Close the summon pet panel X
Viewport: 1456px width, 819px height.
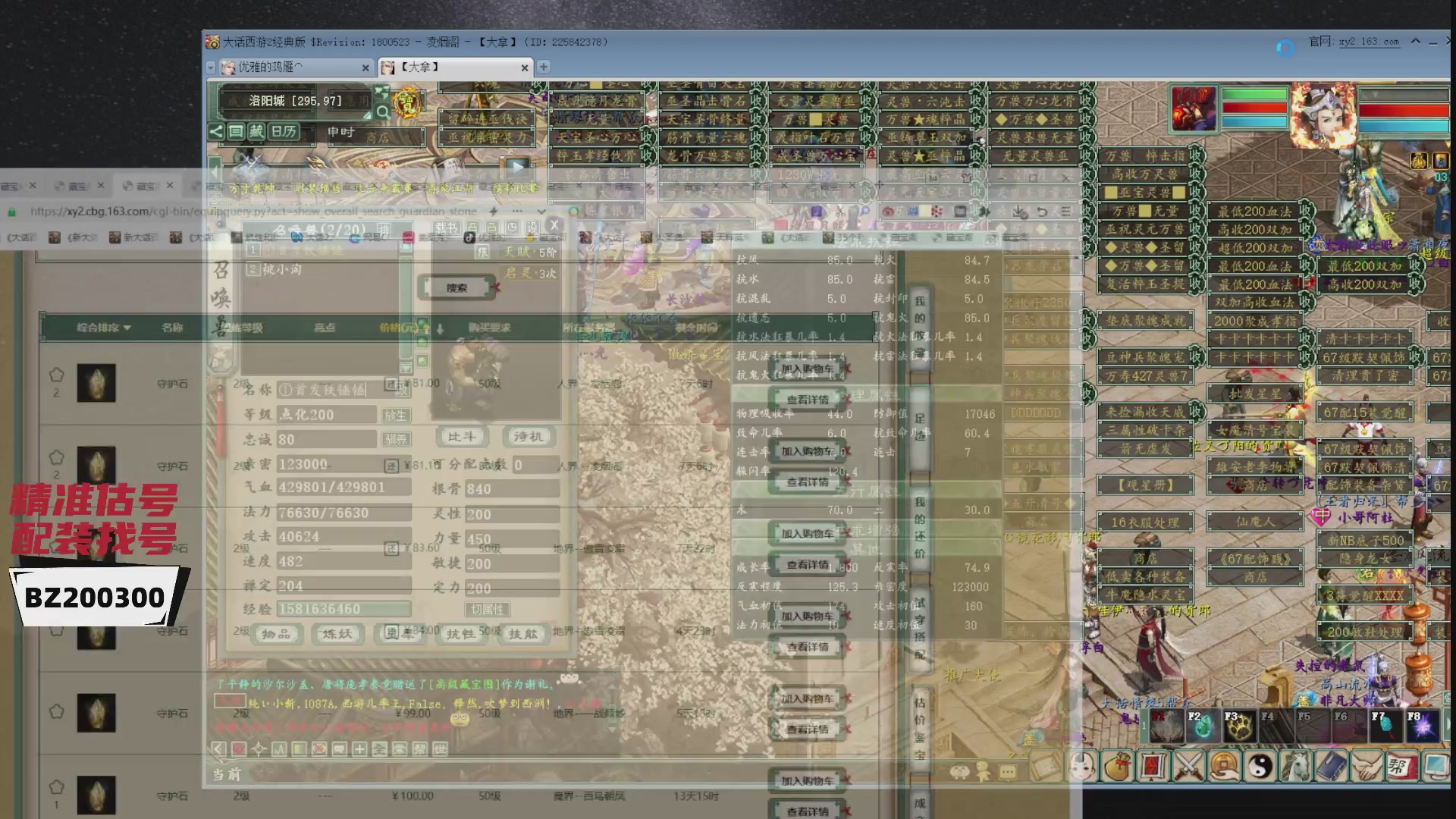[x=554, y=225]
